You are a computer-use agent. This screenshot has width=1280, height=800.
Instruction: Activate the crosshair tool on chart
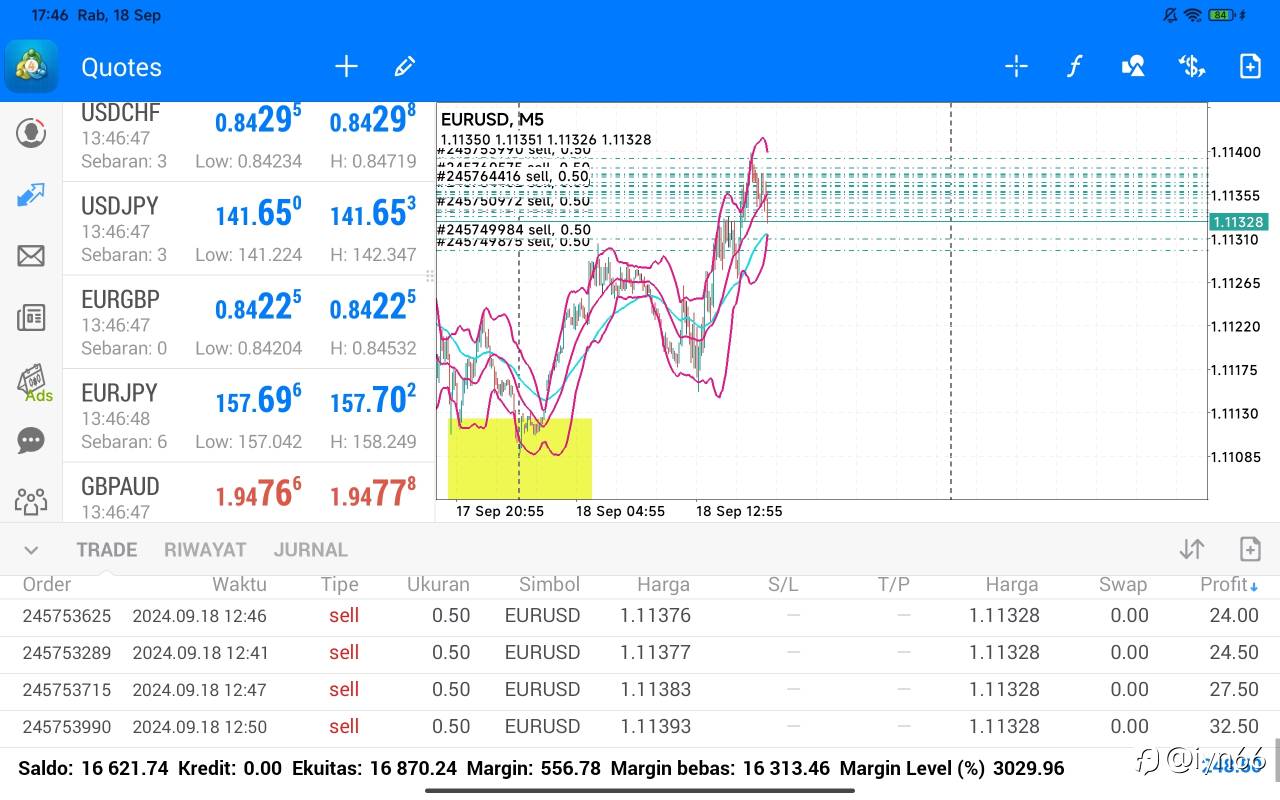(1016, 67)
